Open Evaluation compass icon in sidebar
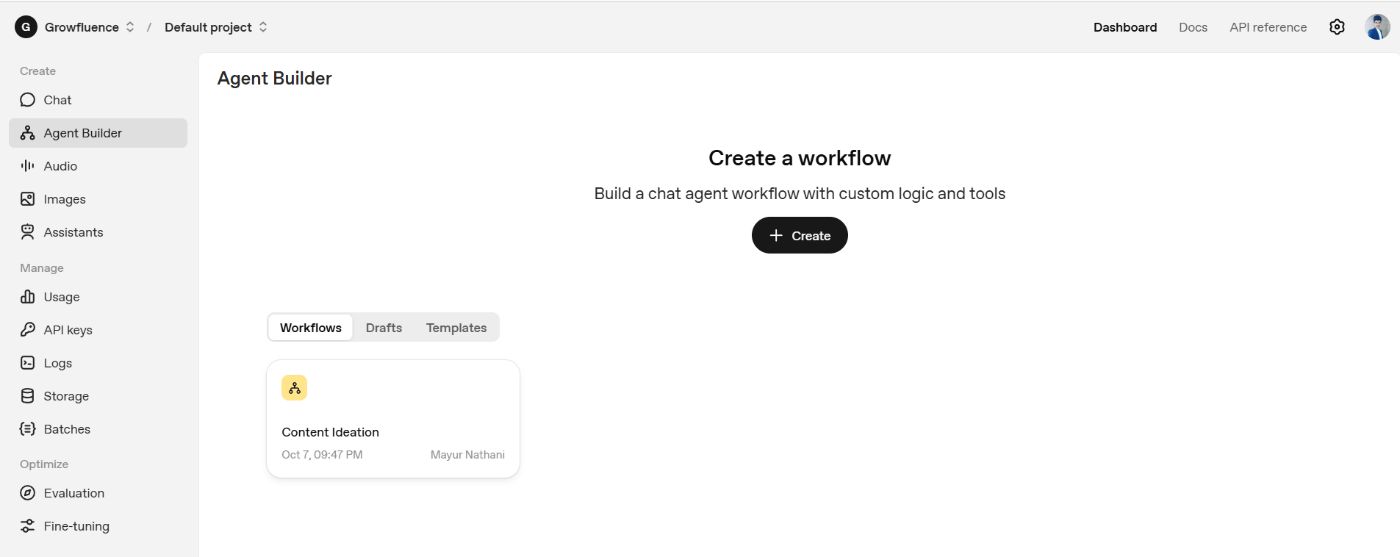The height and width of the screenshot is (557, 1400). 28,493
